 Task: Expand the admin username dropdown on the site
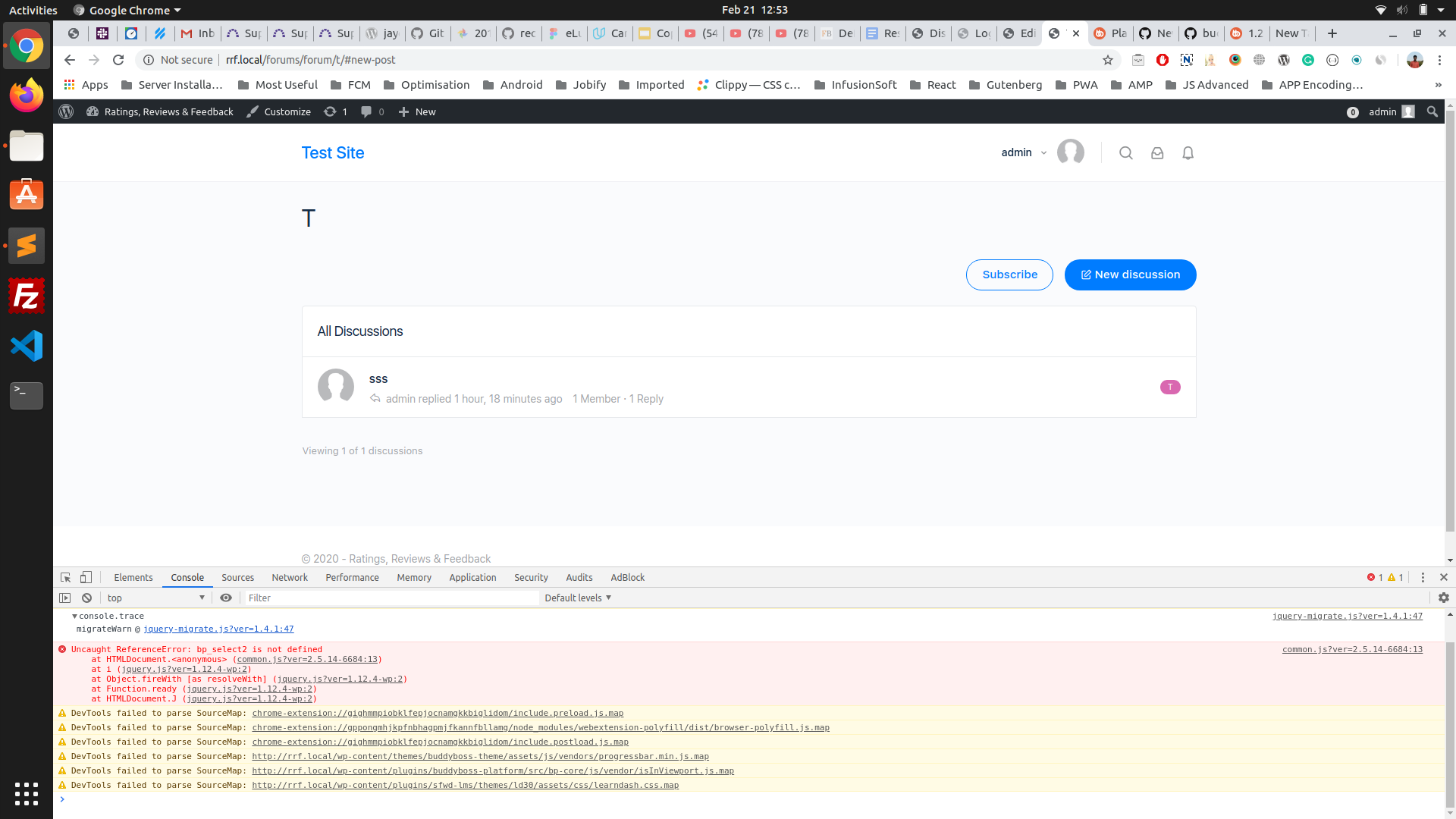click(x=1023, y=152)
